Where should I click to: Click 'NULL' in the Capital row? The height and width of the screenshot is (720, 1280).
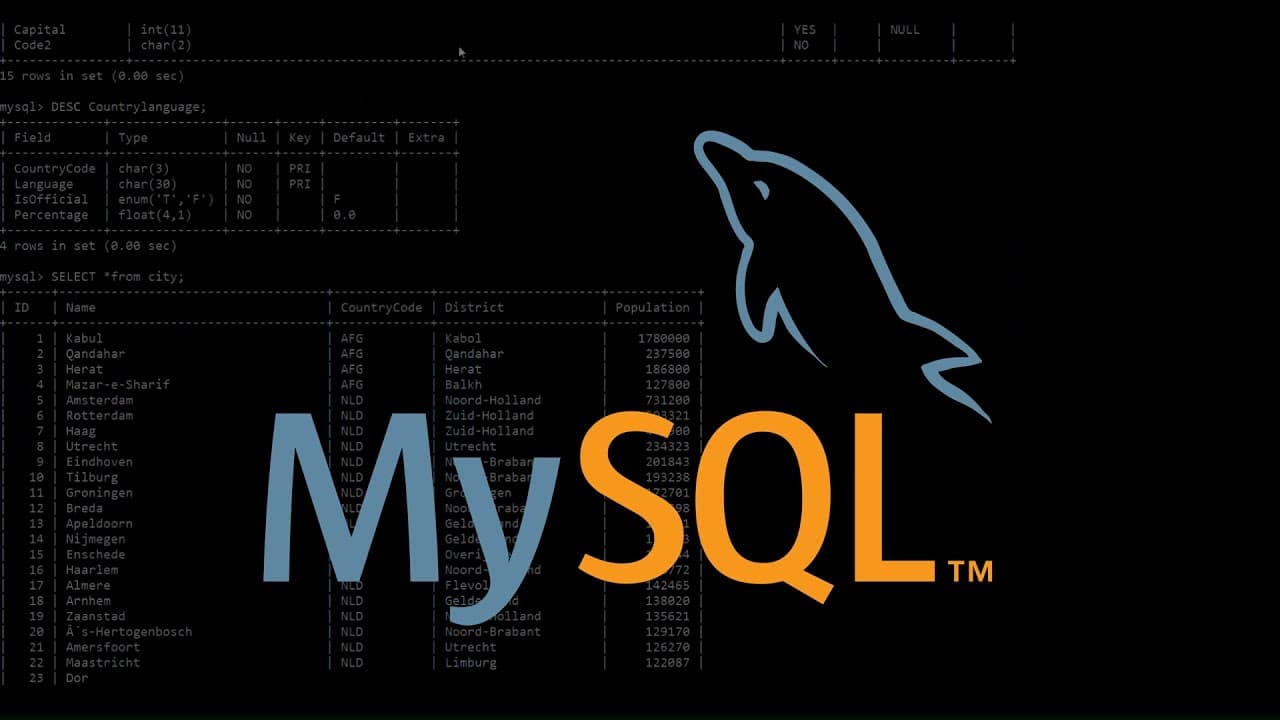click(905, 30)
